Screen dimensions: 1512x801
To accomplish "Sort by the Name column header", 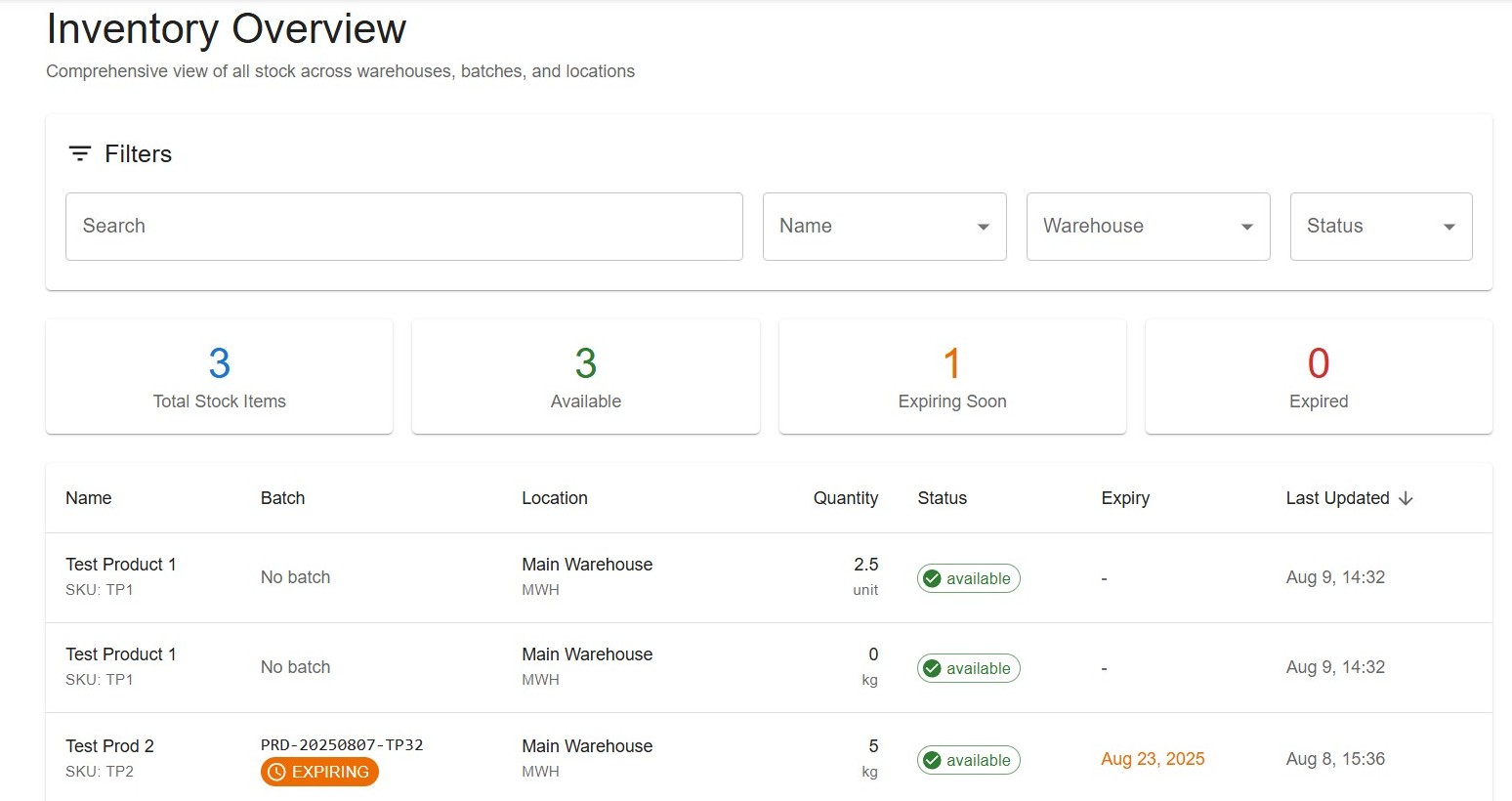I will (x=88, y=498).
